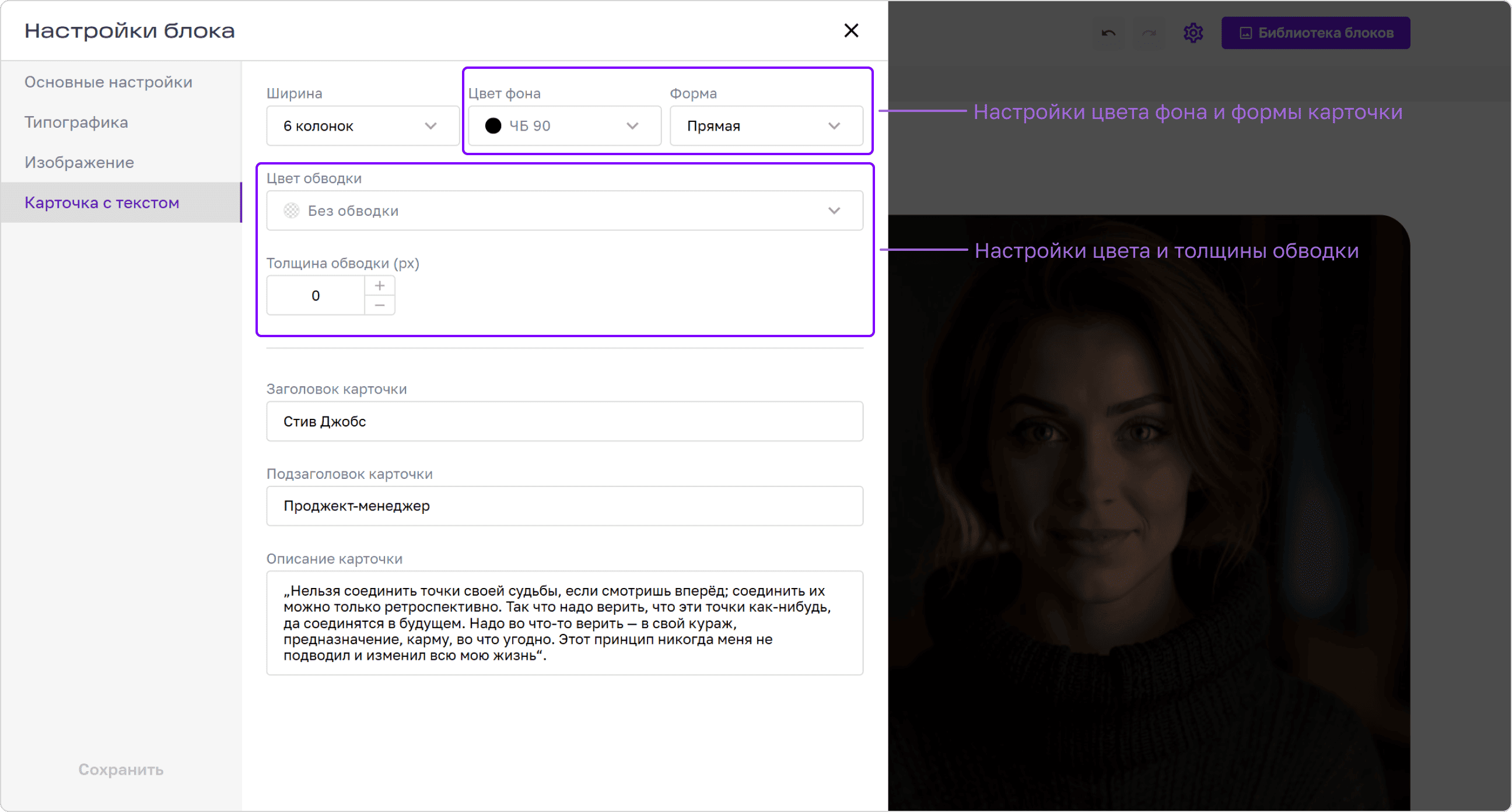Viewport: 1512px width, 812px height.
Task: Click the Заголовок карточки field with Стив Джобс
Action: (565, 422)
